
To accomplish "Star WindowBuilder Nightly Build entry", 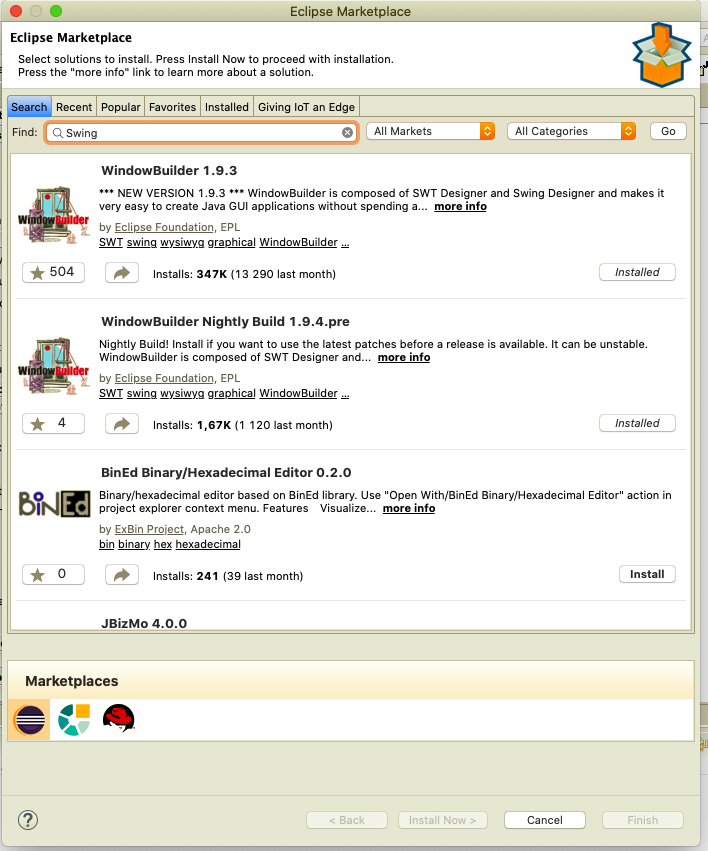I will 53,423.
